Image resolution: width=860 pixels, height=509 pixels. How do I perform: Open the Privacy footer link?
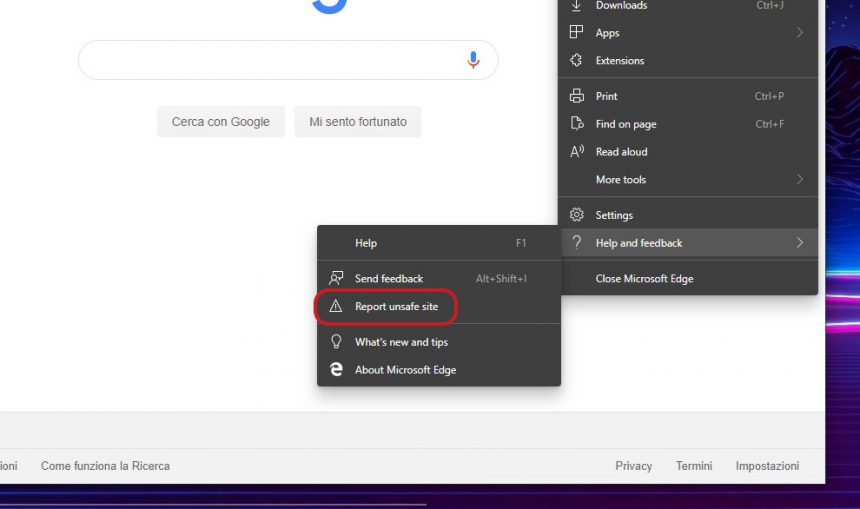(x=633, y=466)
